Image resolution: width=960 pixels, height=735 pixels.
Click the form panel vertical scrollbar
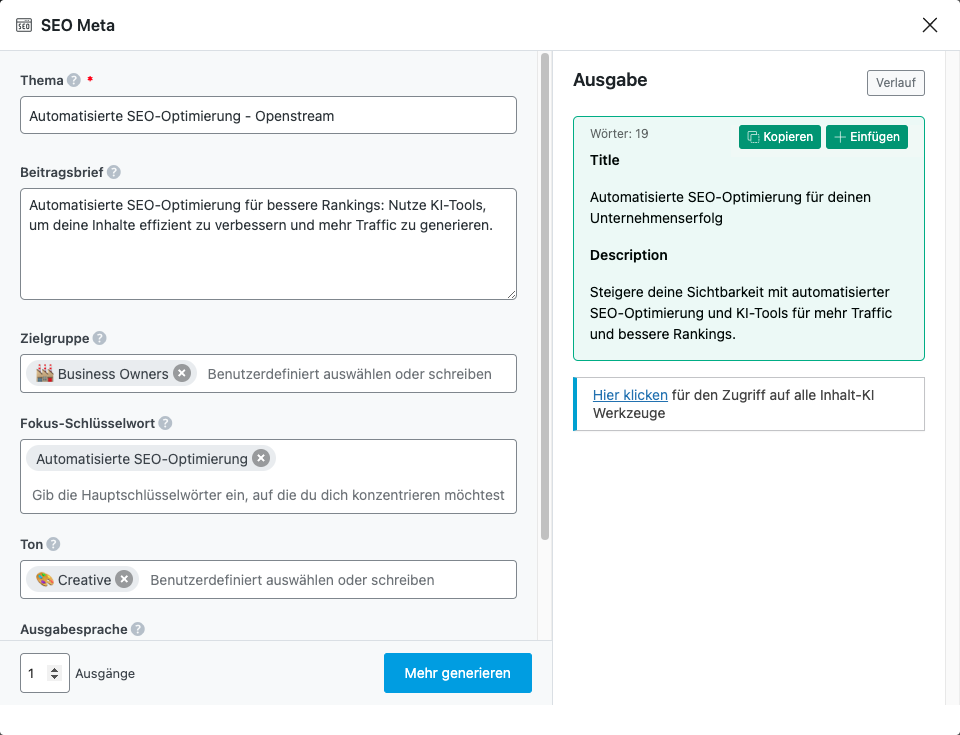545,300
